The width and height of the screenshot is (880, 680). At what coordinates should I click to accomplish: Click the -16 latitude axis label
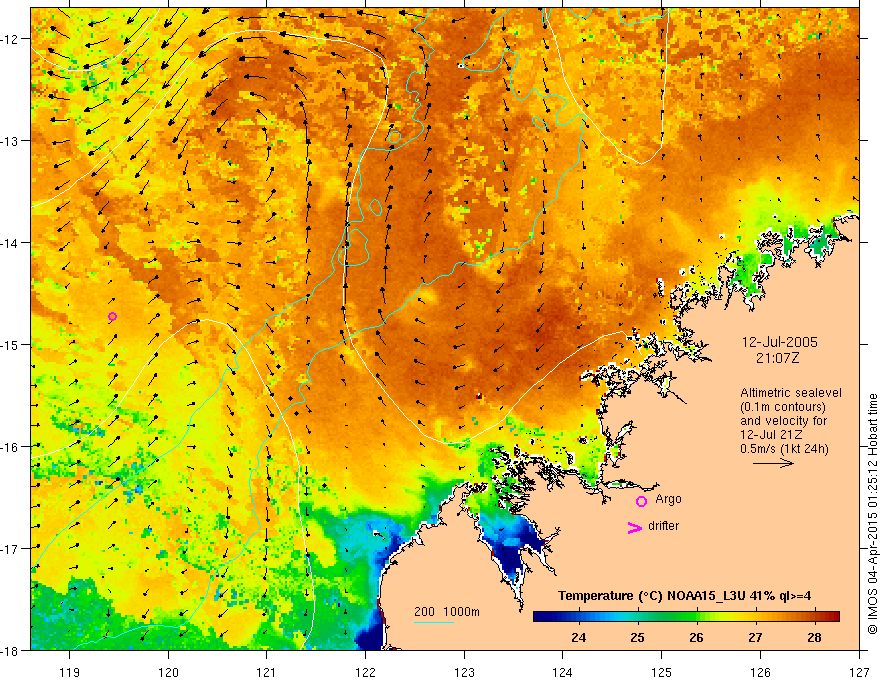[x=11, y=447]
